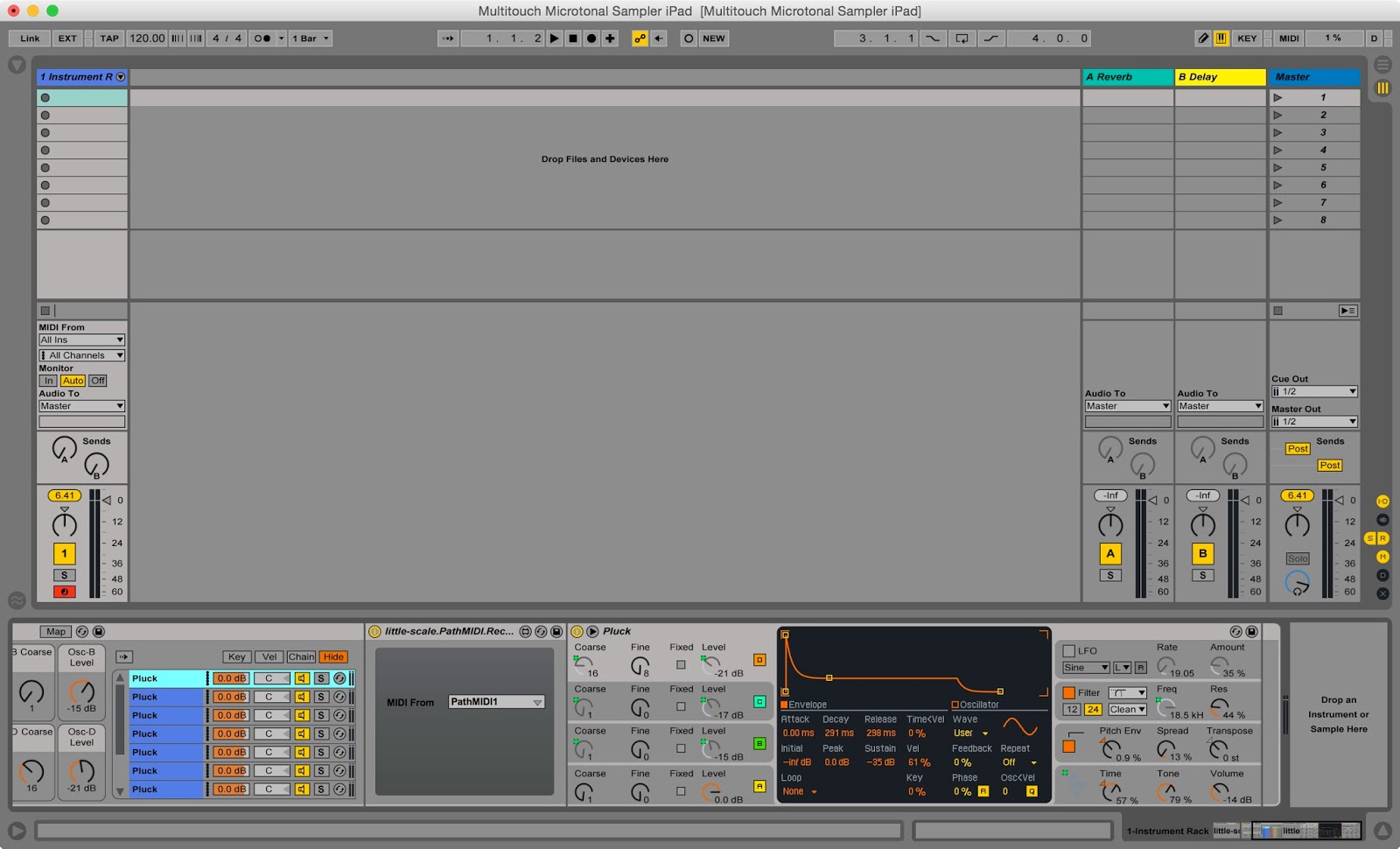Mute the first Pluck chain speaker icon
Screen dimensions: 1400x849
(302, 678)
